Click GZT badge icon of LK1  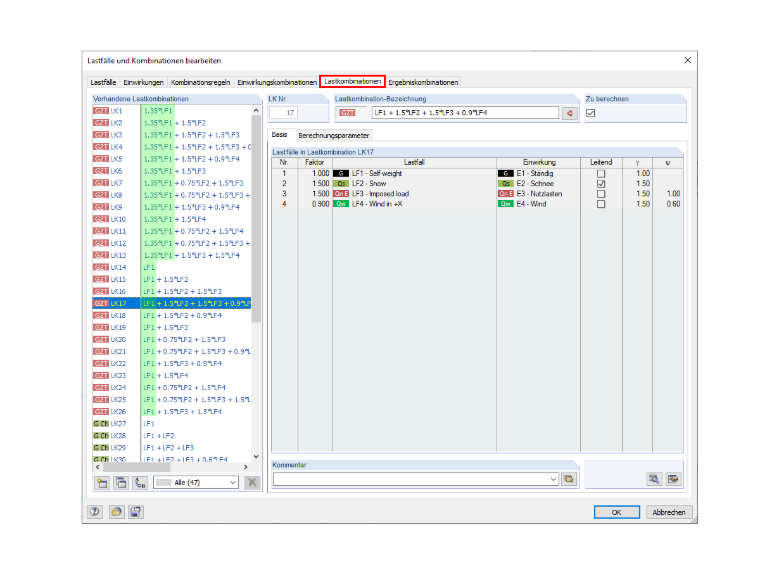(x=101, y=111)
